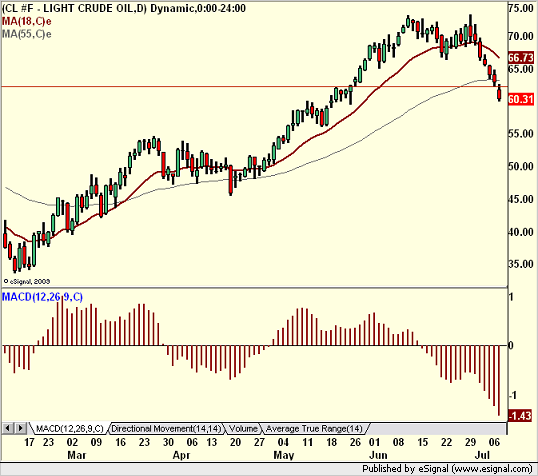Viewport: 538px width, 476px height.
Task: Click the May month label on time axis
Action: click(x=284, y=455)
